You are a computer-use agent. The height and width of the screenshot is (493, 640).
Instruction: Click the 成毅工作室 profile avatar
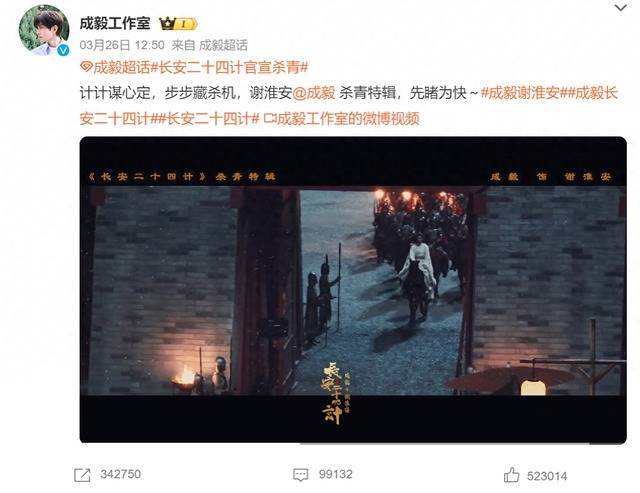point(44,30)
